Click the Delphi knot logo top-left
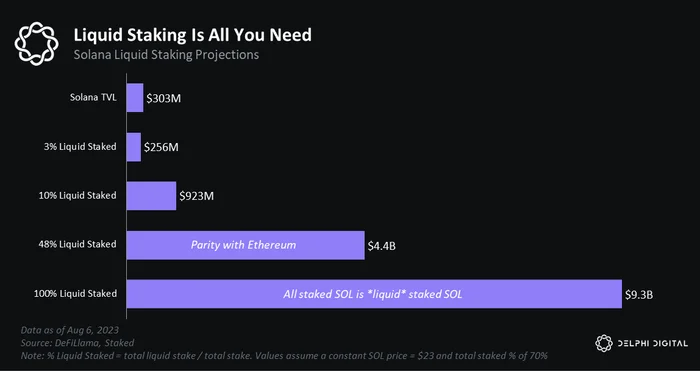This screenshot has height=371, width=700. (36, 43)
